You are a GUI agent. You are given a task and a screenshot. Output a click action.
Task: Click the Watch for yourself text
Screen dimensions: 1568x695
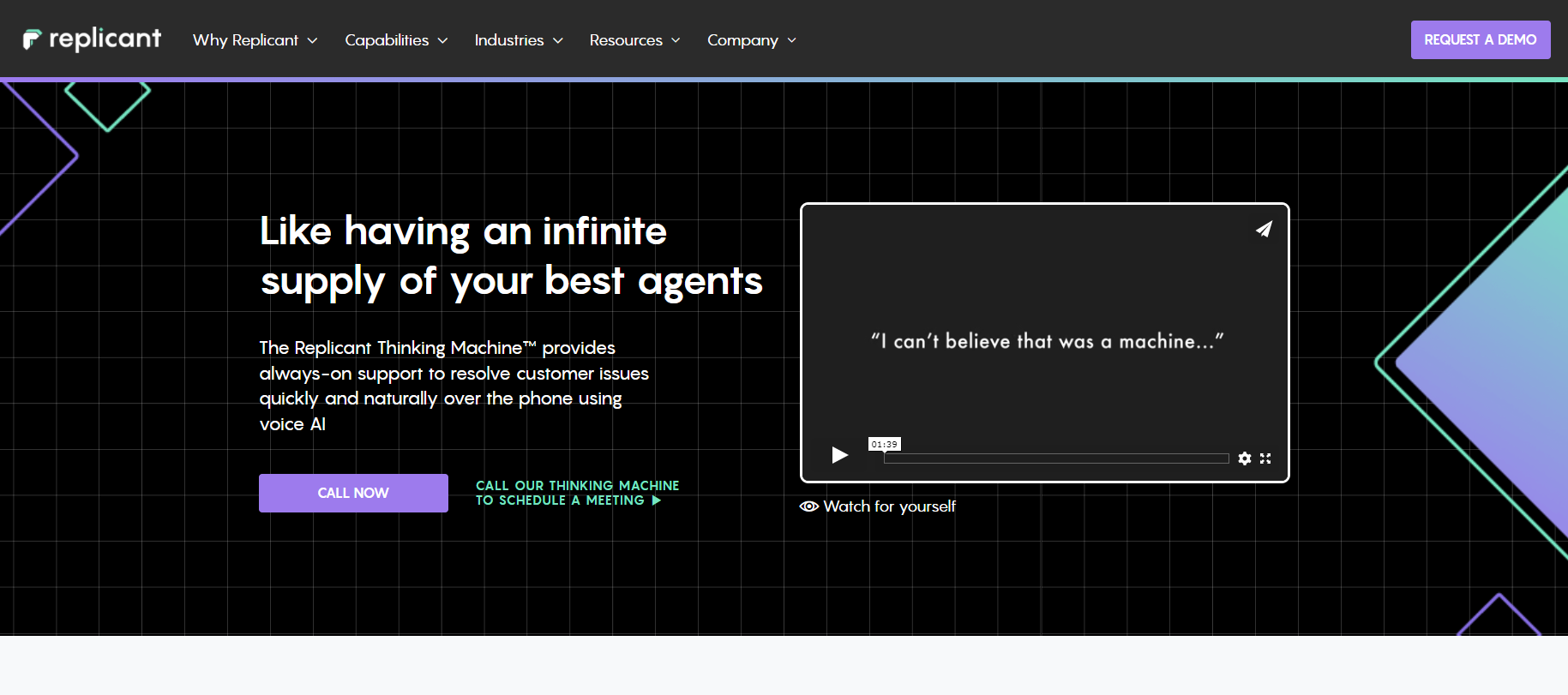[889, 506]
